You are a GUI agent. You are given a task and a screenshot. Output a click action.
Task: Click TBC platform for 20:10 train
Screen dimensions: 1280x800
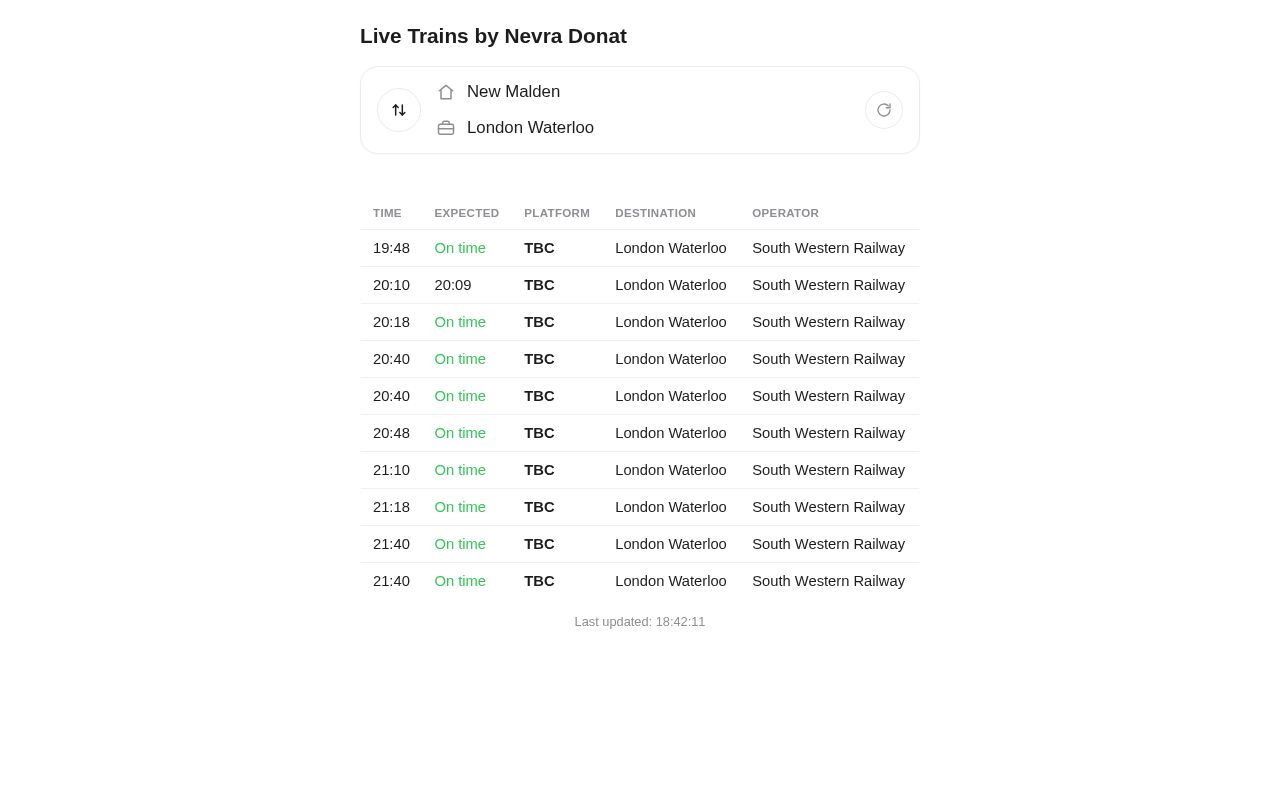pyautogui.click(x=539, y=285)
